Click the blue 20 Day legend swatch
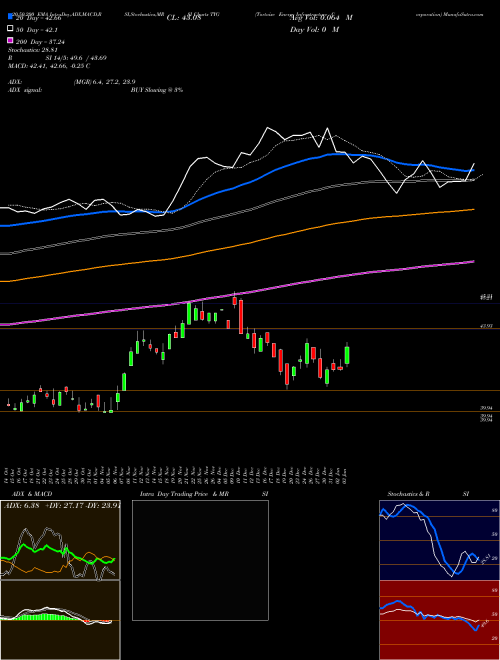The image size is (500, 660). [11, 17]
